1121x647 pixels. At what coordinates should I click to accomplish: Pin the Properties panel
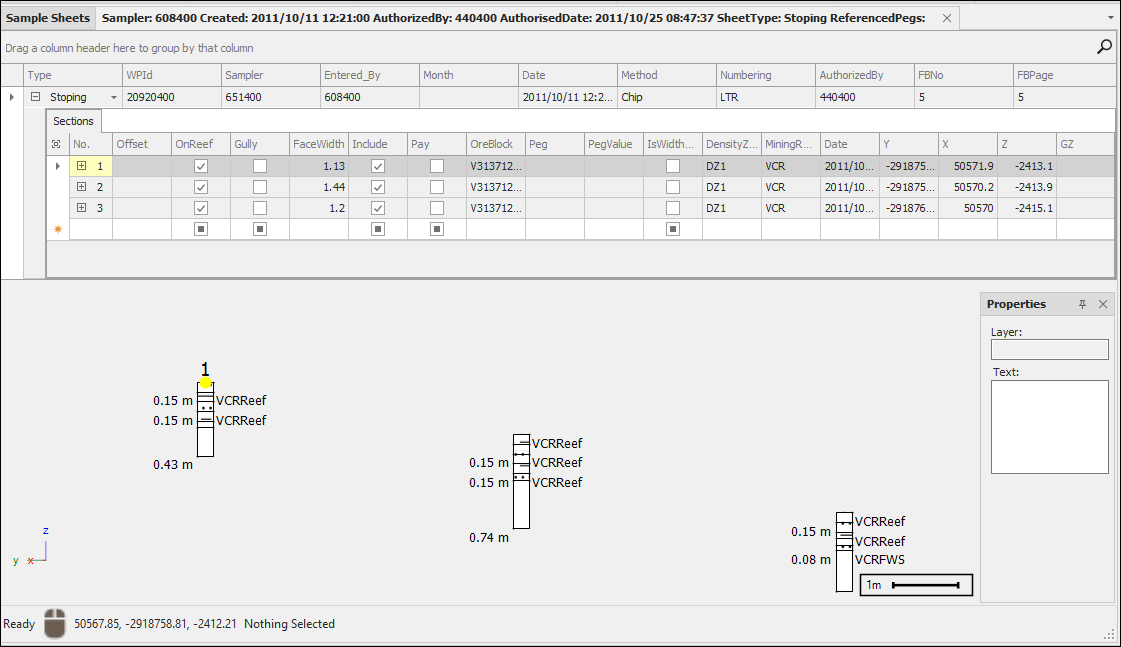pyautogui.click(x=1082, y=304)
